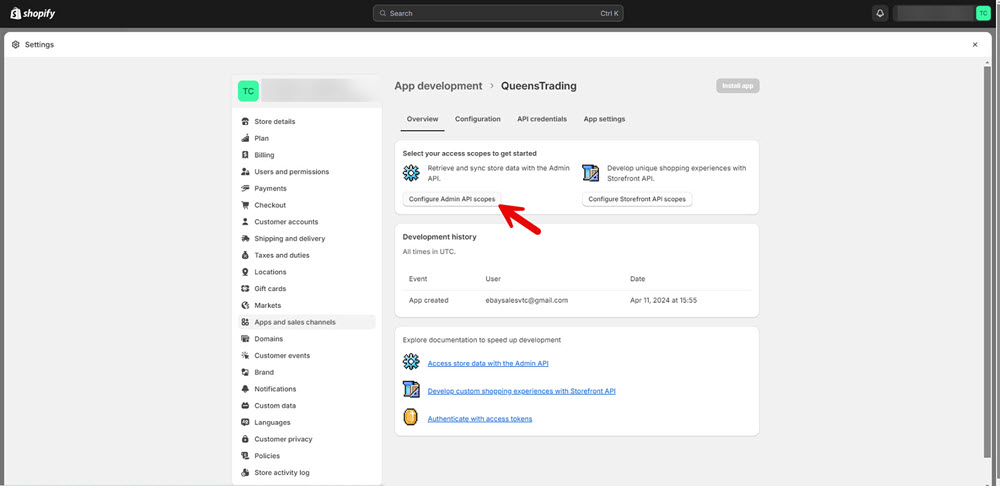The image size is (1000, 486).
Task: Click the store name header with TC badge
Action: click(x=307, y=91)
